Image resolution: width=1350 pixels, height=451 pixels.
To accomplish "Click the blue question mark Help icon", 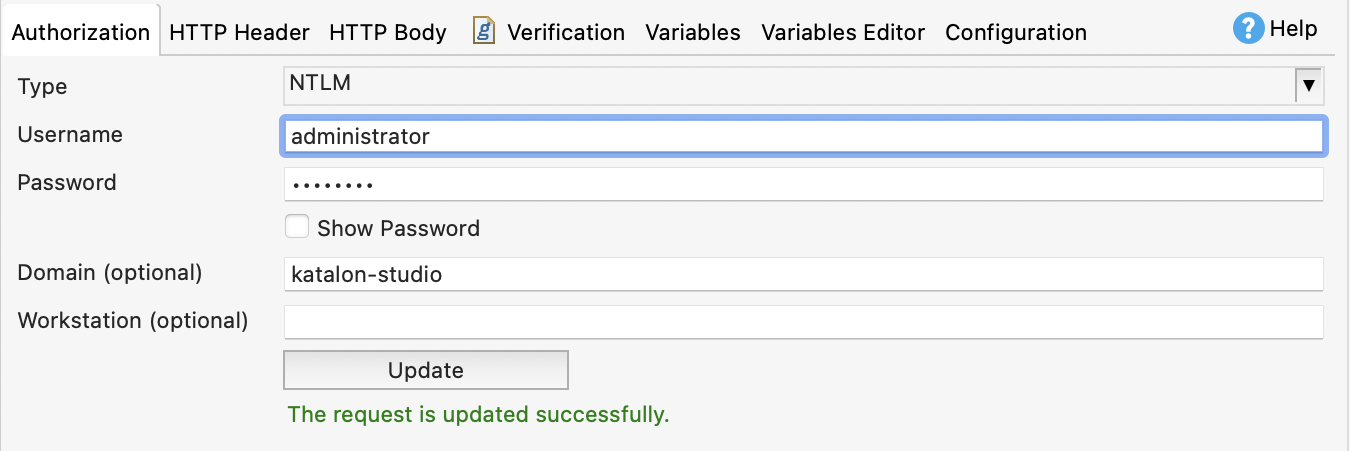I will 1249,29.
